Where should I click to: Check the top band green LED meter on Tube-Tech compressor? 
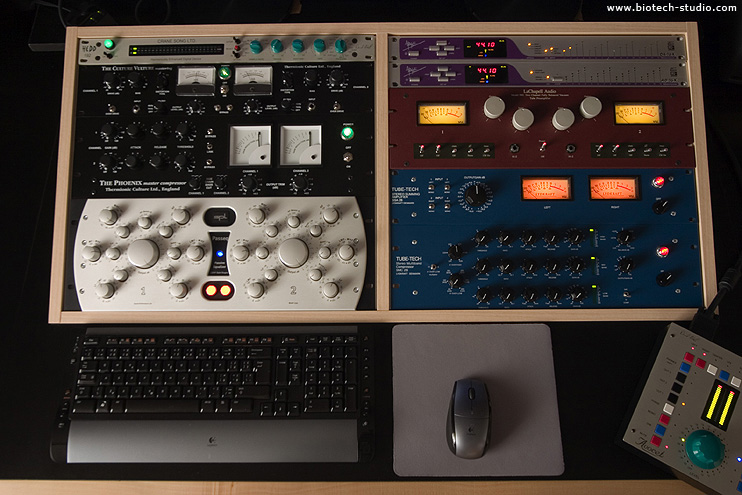[592, 238]
